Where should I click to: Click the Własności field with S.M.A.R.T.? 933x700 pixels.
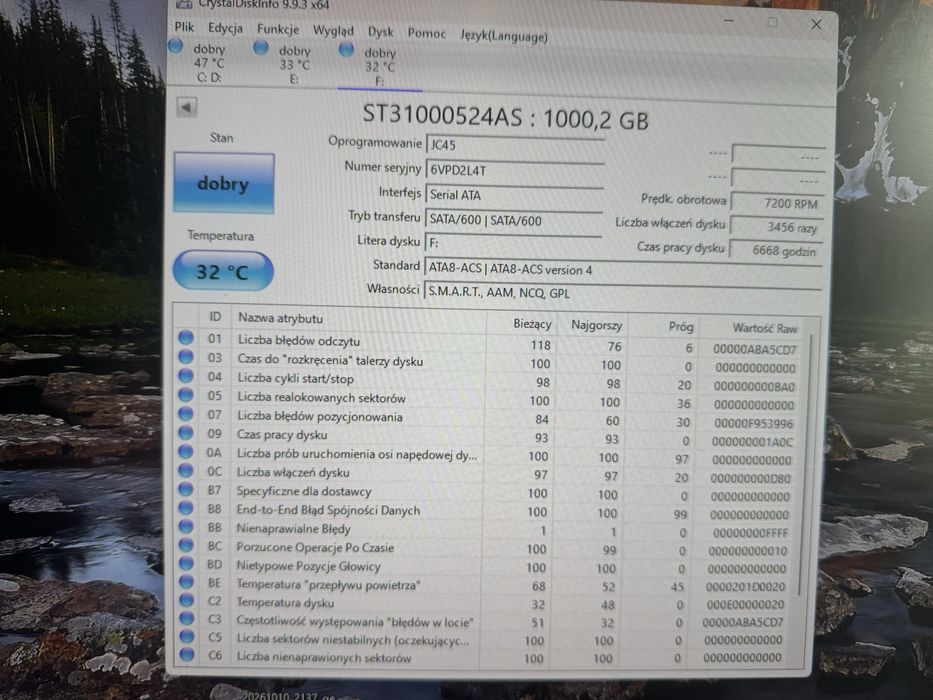tap(622, 293)
